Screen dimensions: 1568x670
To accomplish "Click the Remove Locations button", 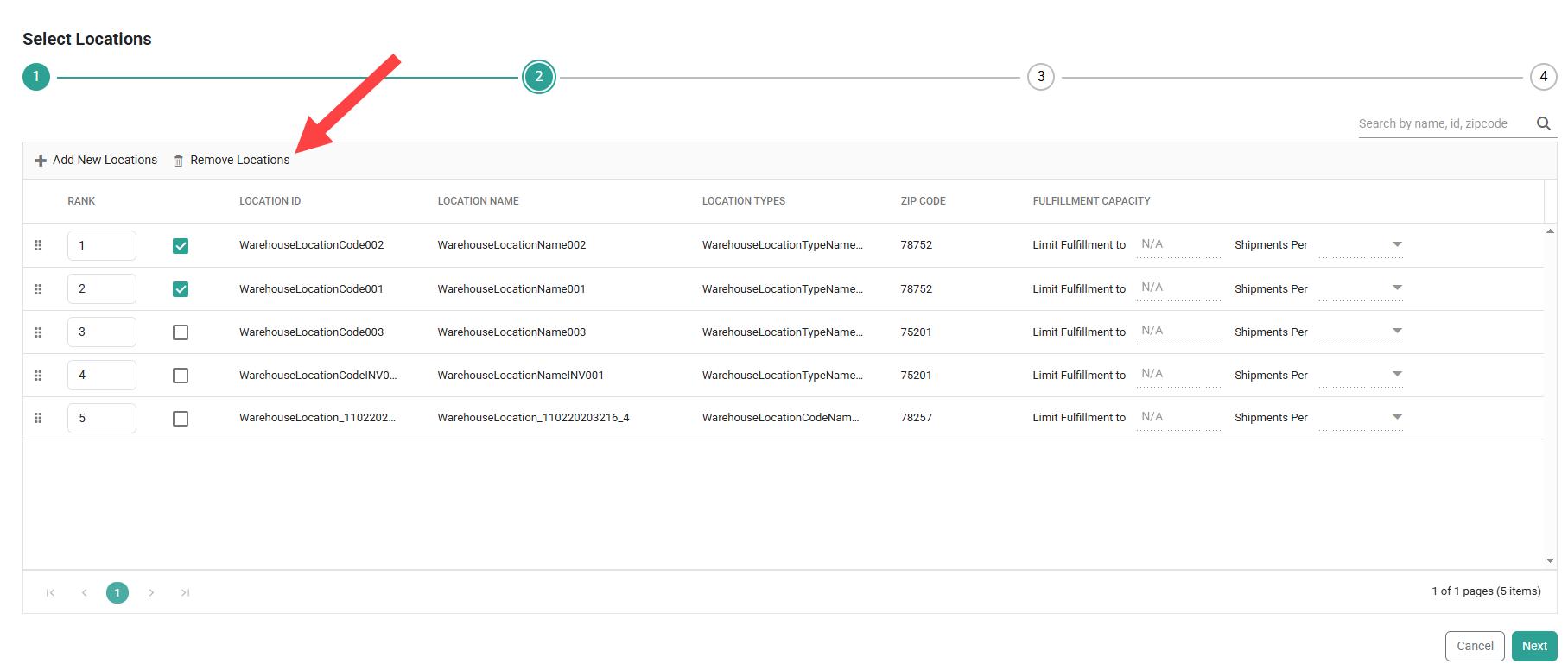I will [232, 161].
